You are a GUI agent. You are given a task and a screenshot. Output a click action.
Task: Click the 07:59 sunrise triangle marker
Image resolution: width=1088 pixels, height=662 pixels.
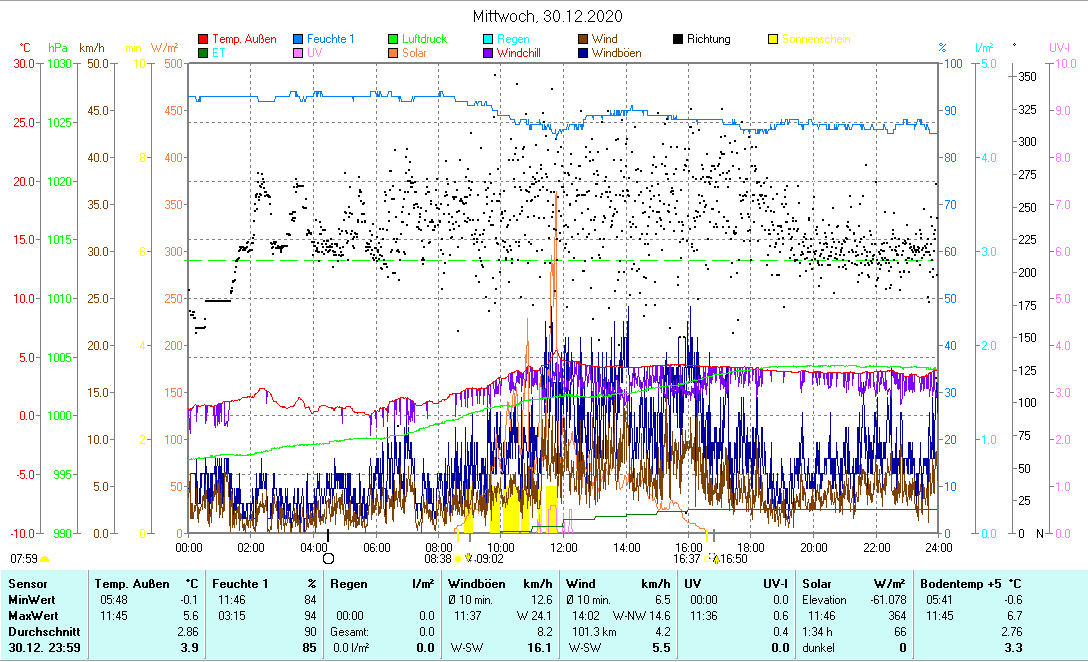pyautogui.click(x=44, y=559)
